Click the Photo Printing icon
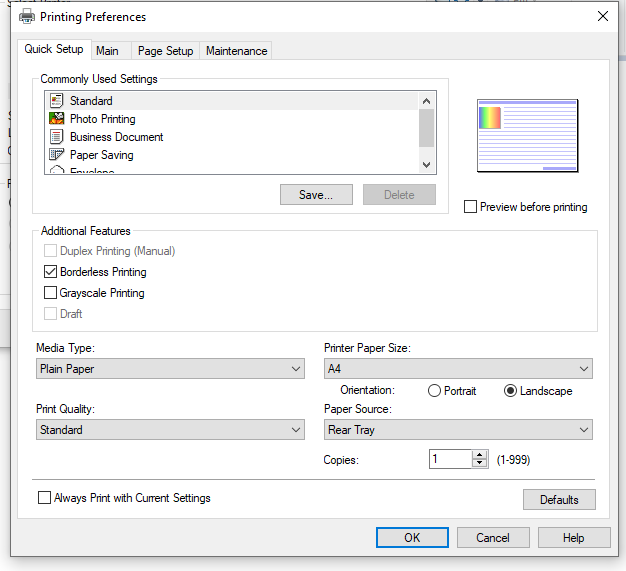 click(57, 119)
